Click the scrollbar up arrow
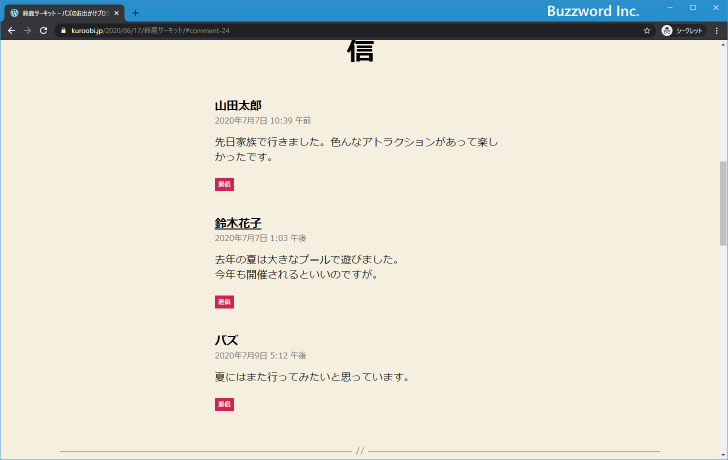728x460 pixels. (x=723, y=45)
